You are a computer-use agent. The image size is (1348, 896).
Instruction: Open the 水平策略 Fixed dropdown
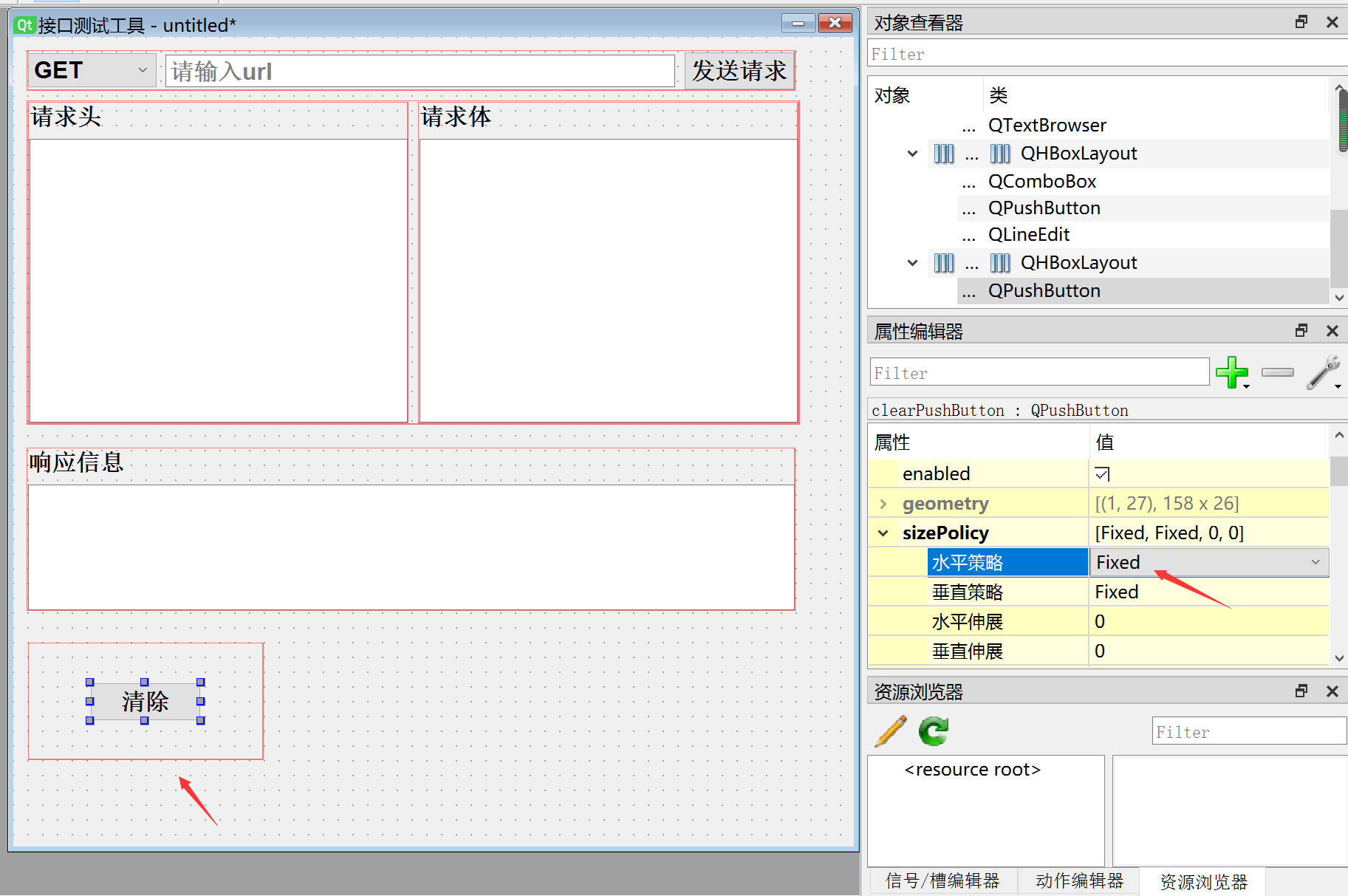[x=1209, y=562]
